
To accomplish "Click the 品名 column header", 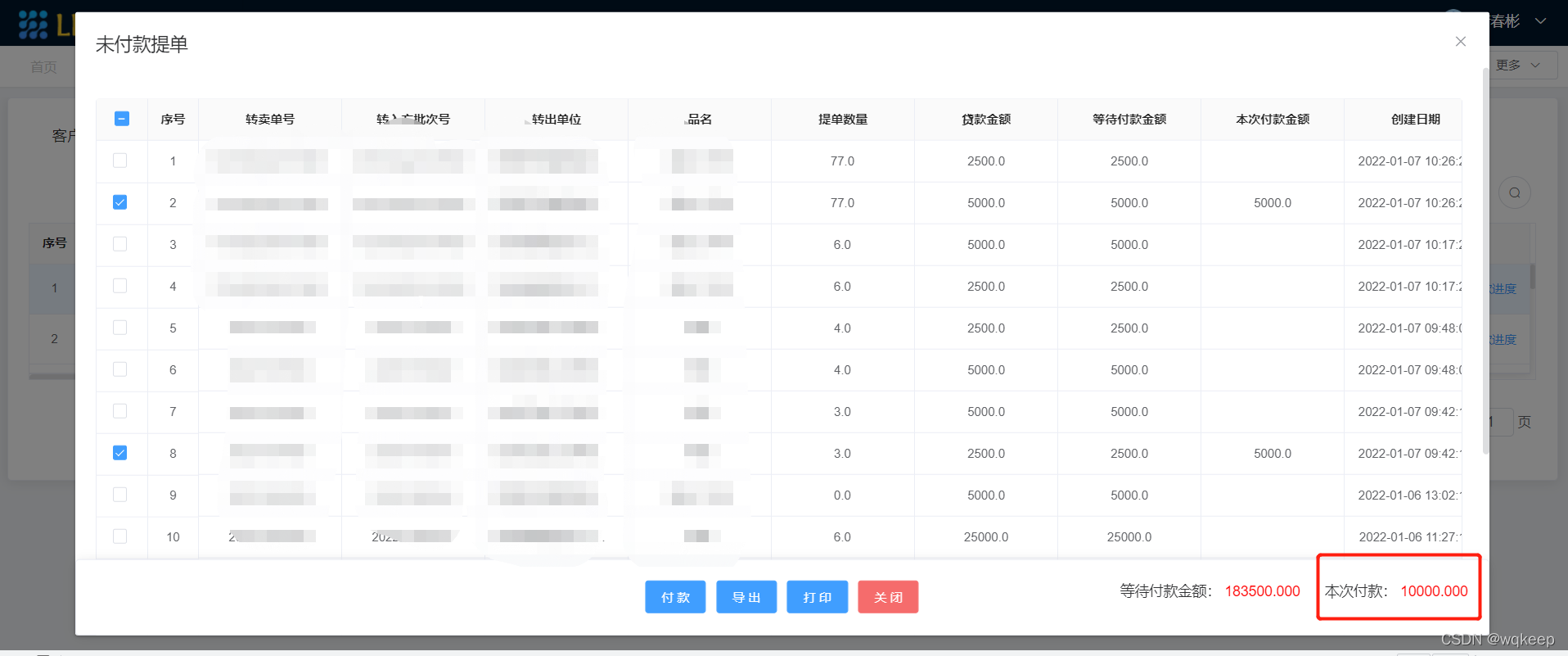I will pos(700,120).
